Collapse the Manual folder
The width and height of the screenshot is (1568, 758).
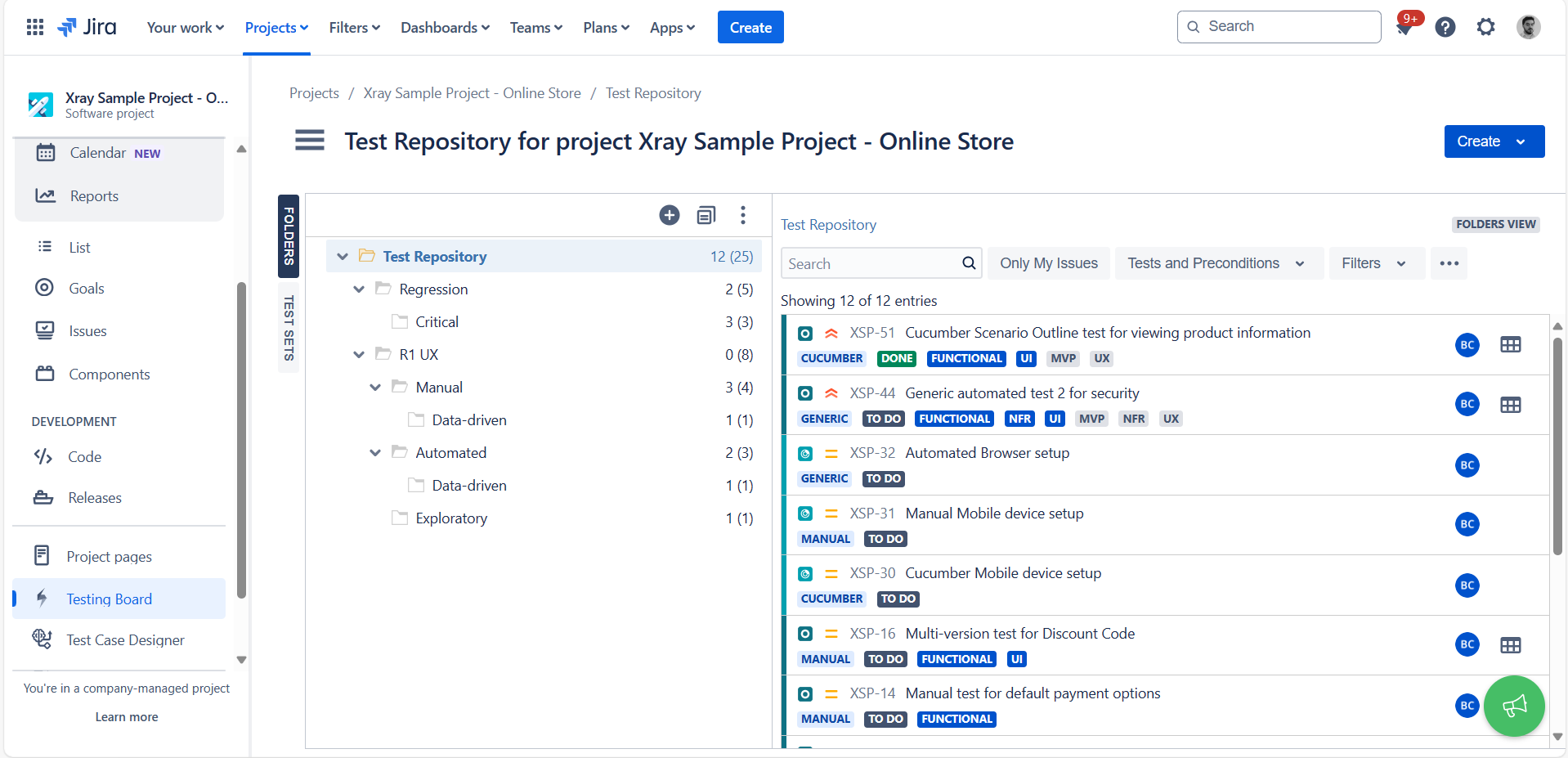(x=375, y=388)
